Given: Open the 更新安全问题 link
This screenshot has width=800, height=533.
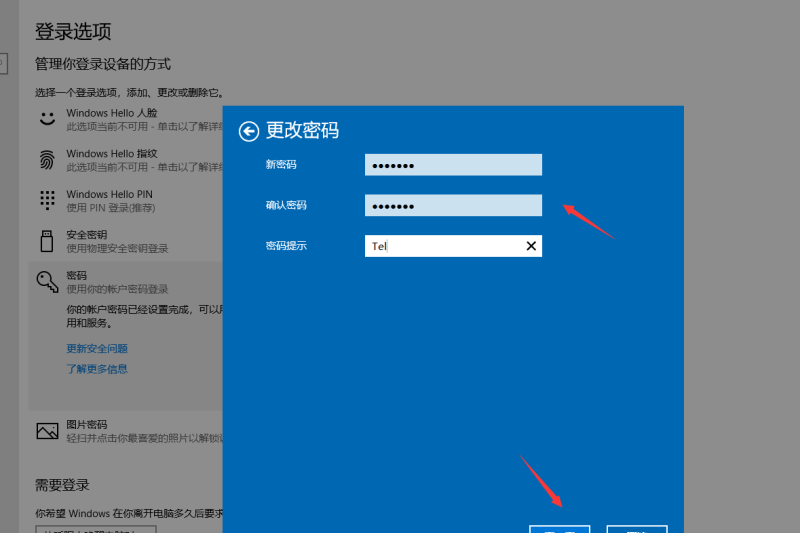Looking at the screenshot, I should tap(97, 348).
